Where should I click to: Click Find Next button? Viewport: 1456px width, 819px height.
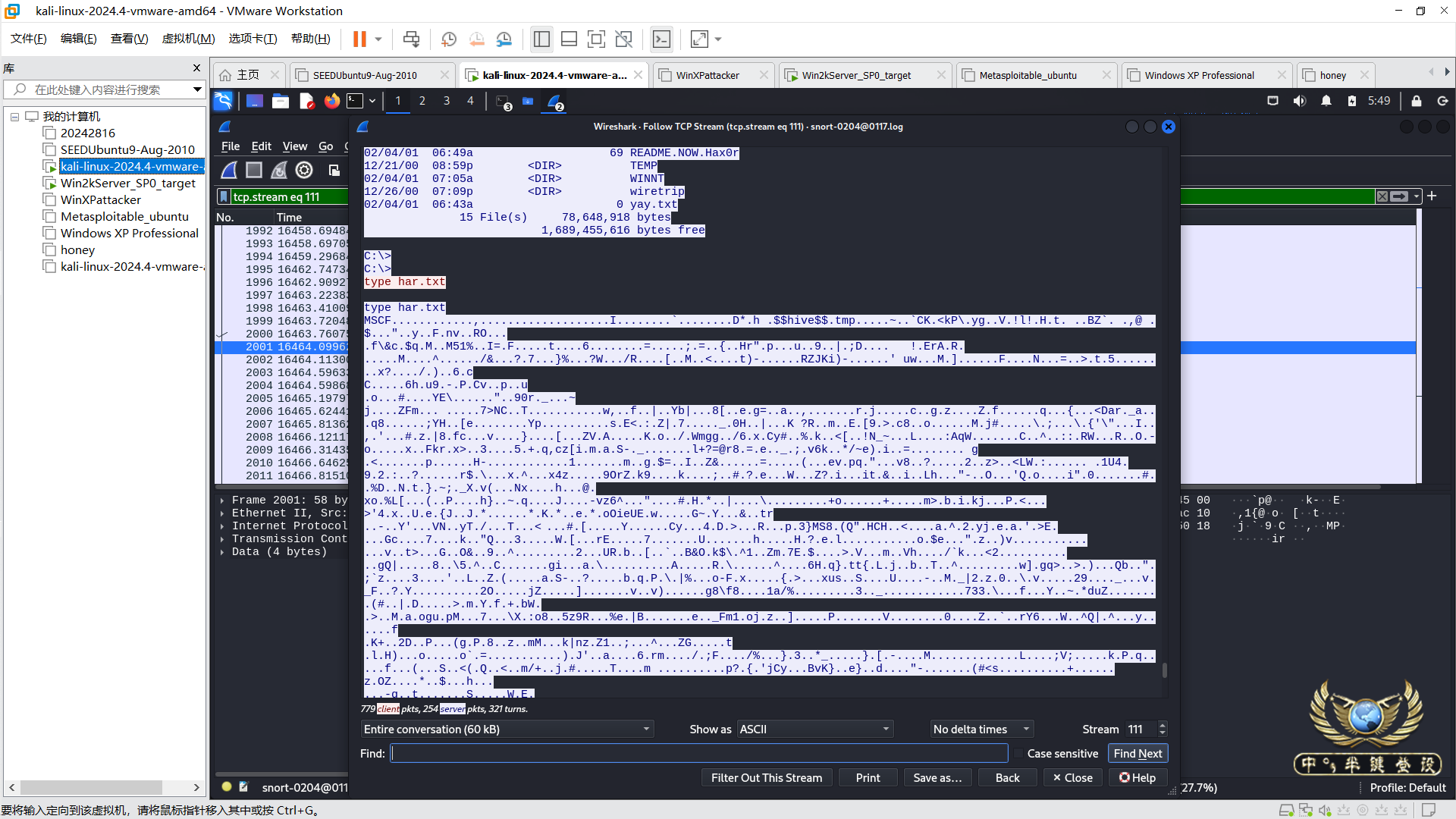[x=1137, y=753]
